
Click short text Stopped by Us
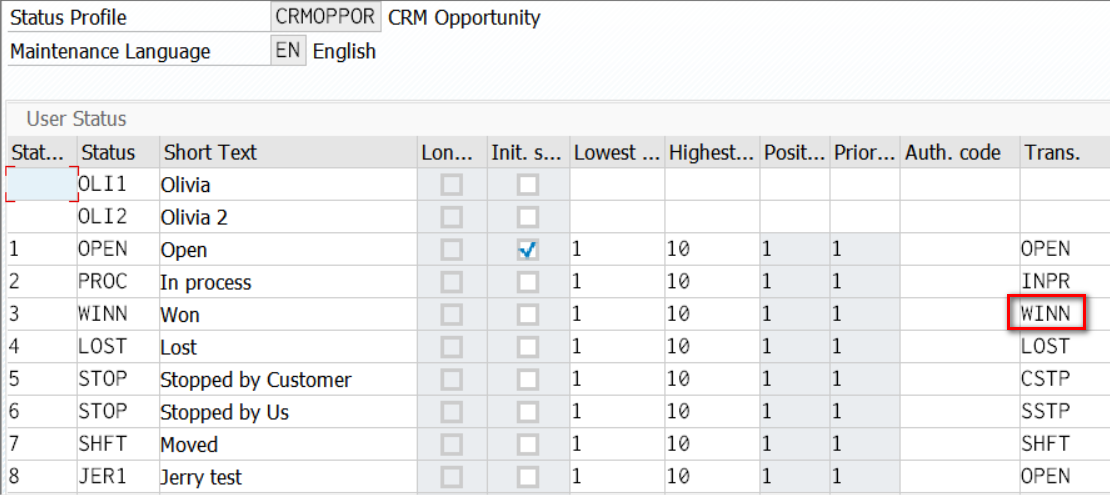tap(225, 412)
